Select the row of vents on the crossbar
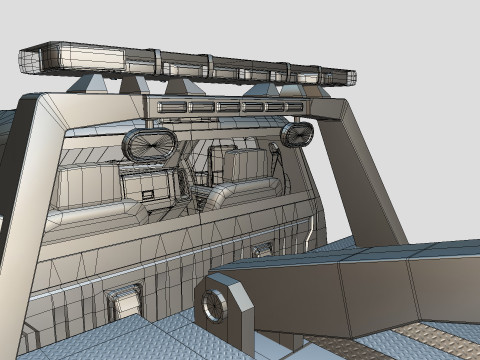The height and width of the screenshot is (360, 480). 230,107
